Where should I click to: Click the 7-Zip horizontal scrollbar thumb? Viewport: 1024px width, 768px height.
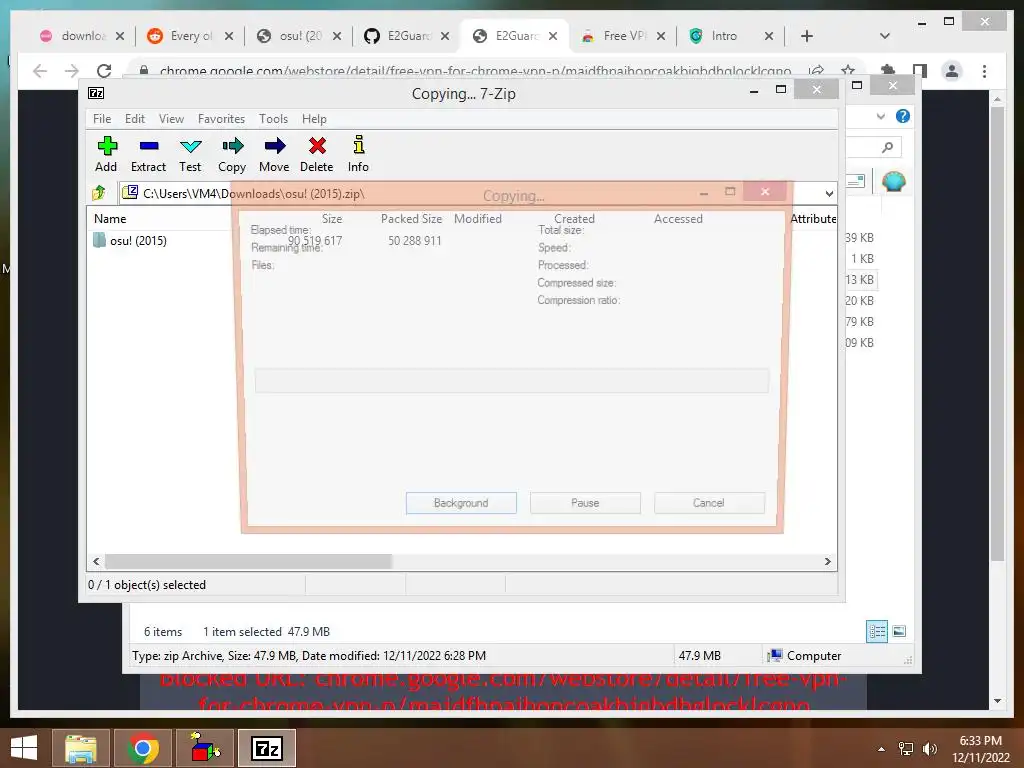click(x=248, y=562)
